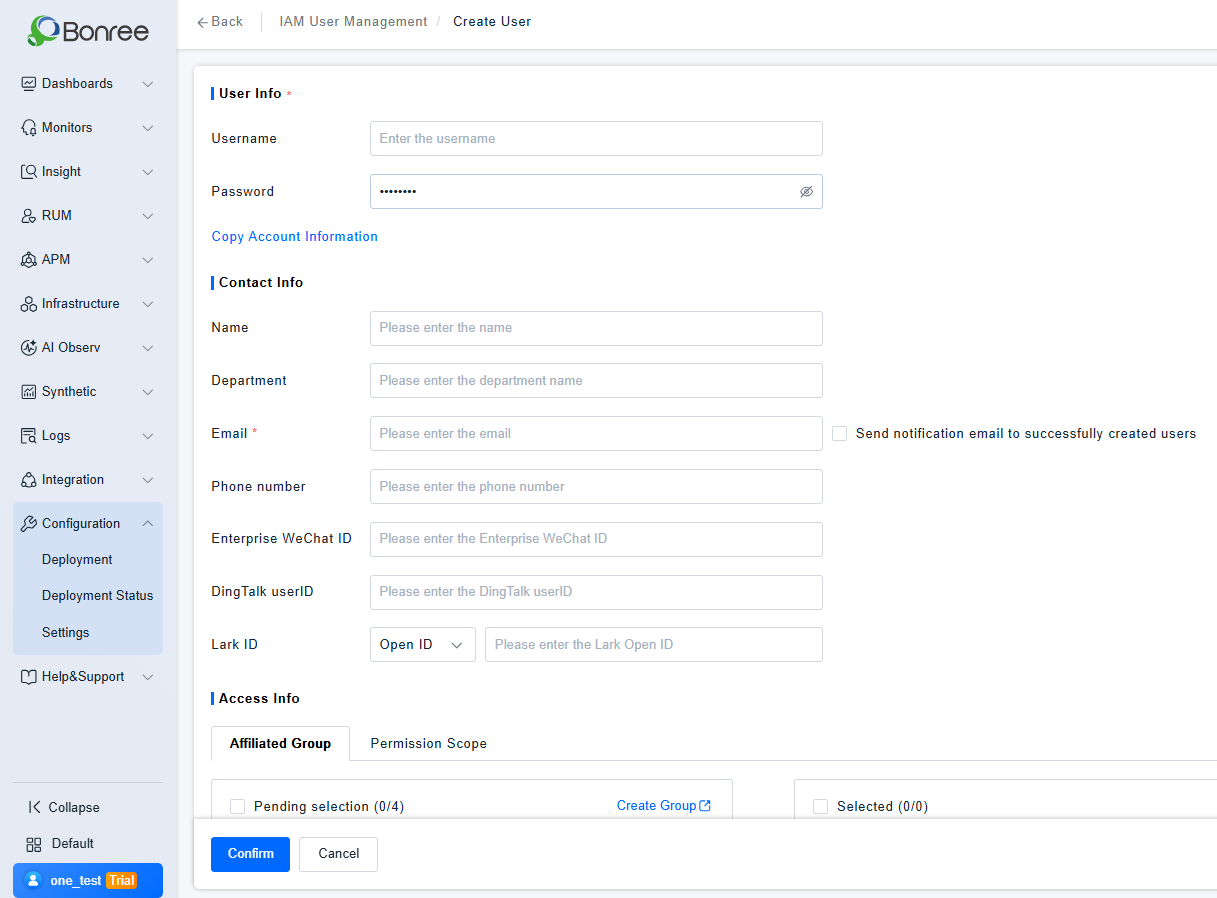This screenshot has width=1217, height=898.
Task: Click the Confirm button
Action: tap(250, 854)
